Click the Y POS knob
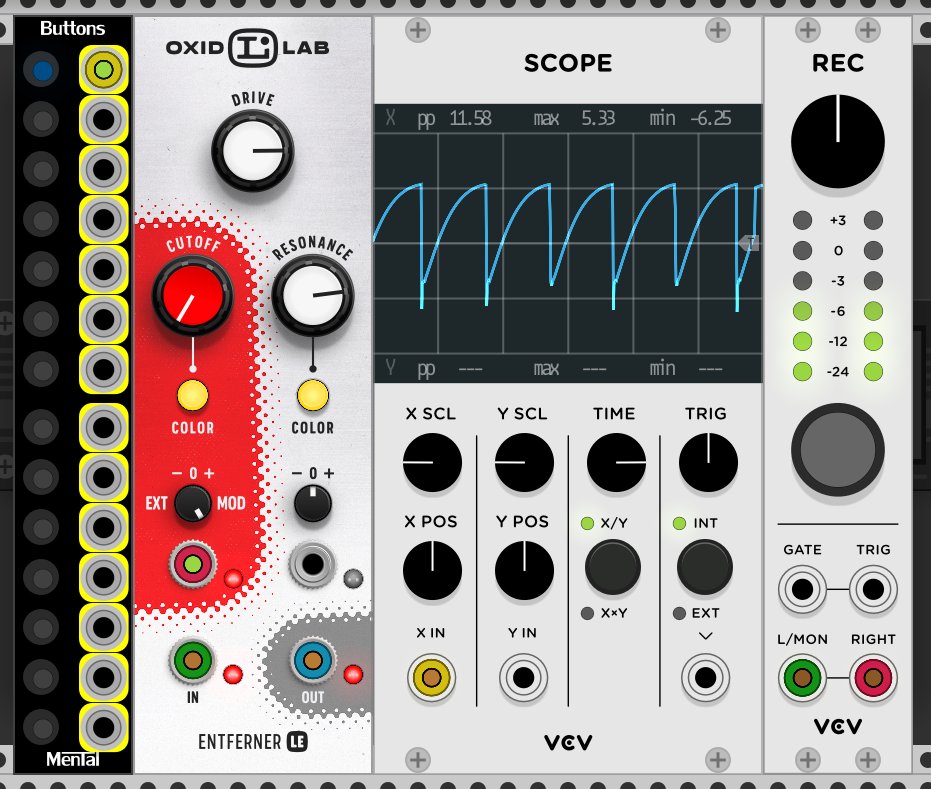Screen dimensions: 931x789 click(524, 570)
